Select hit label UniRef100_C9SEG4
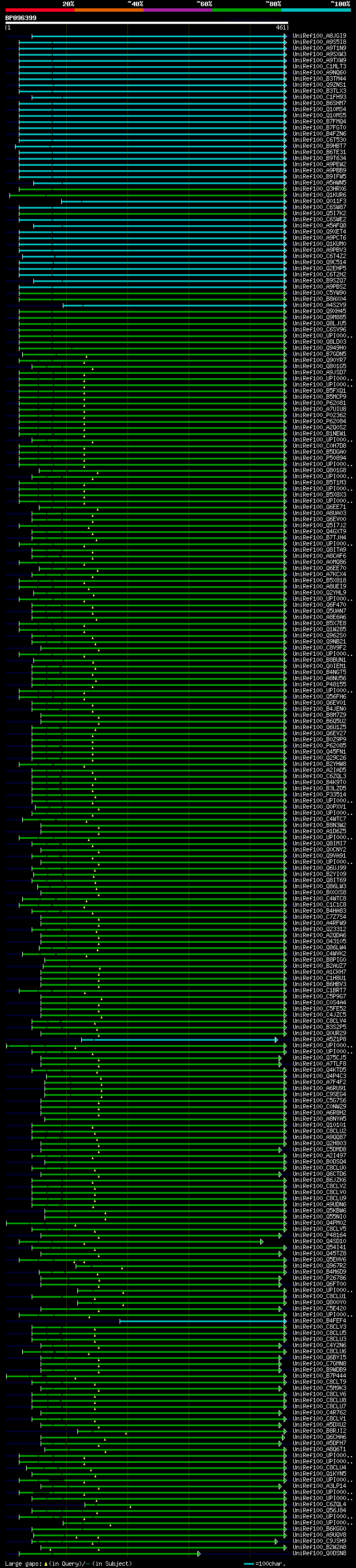Viewport: 356px width, 1568px height. click(x=319, y=1095)
